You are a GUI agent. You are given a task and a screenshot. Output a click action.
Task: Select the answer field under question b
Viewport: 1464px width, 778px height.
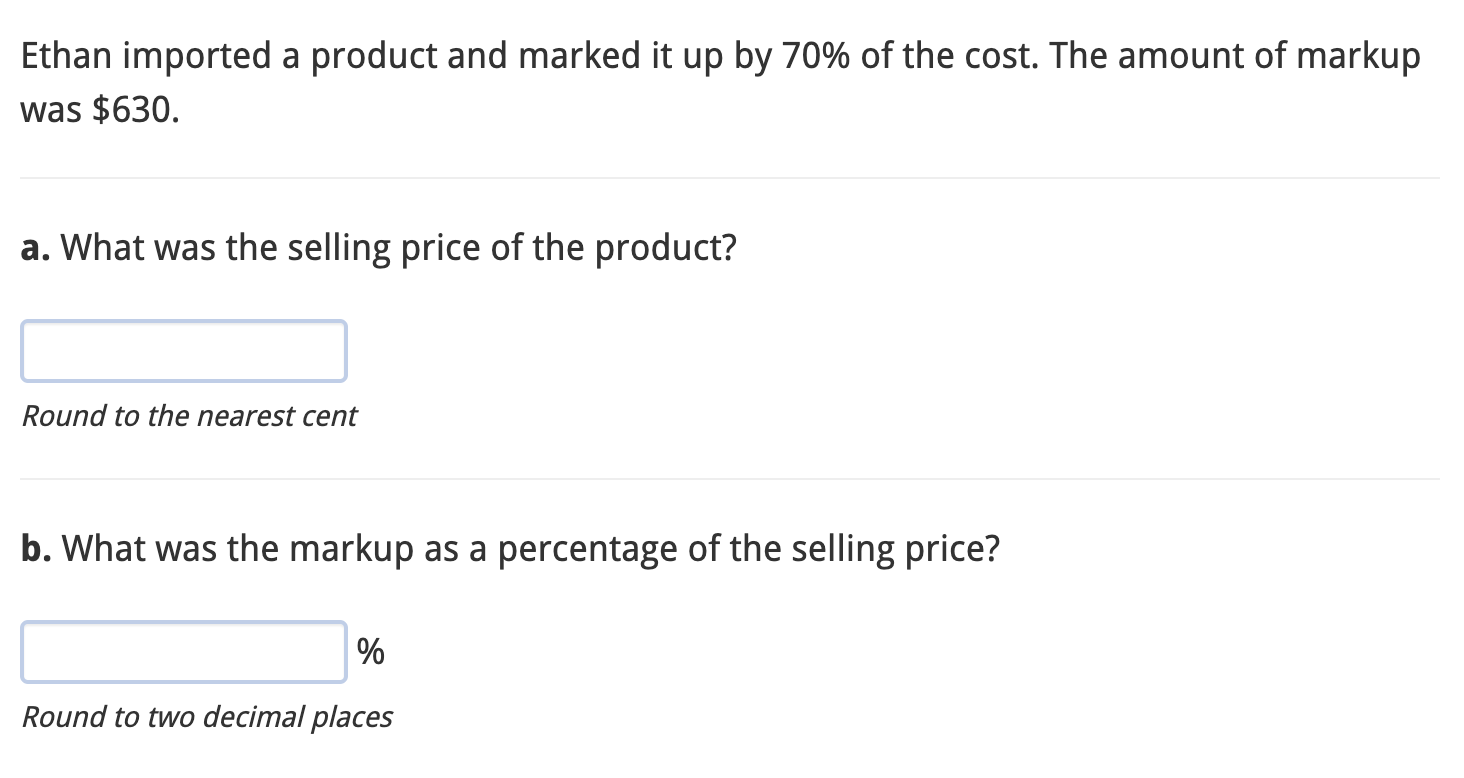click(184, 651)
